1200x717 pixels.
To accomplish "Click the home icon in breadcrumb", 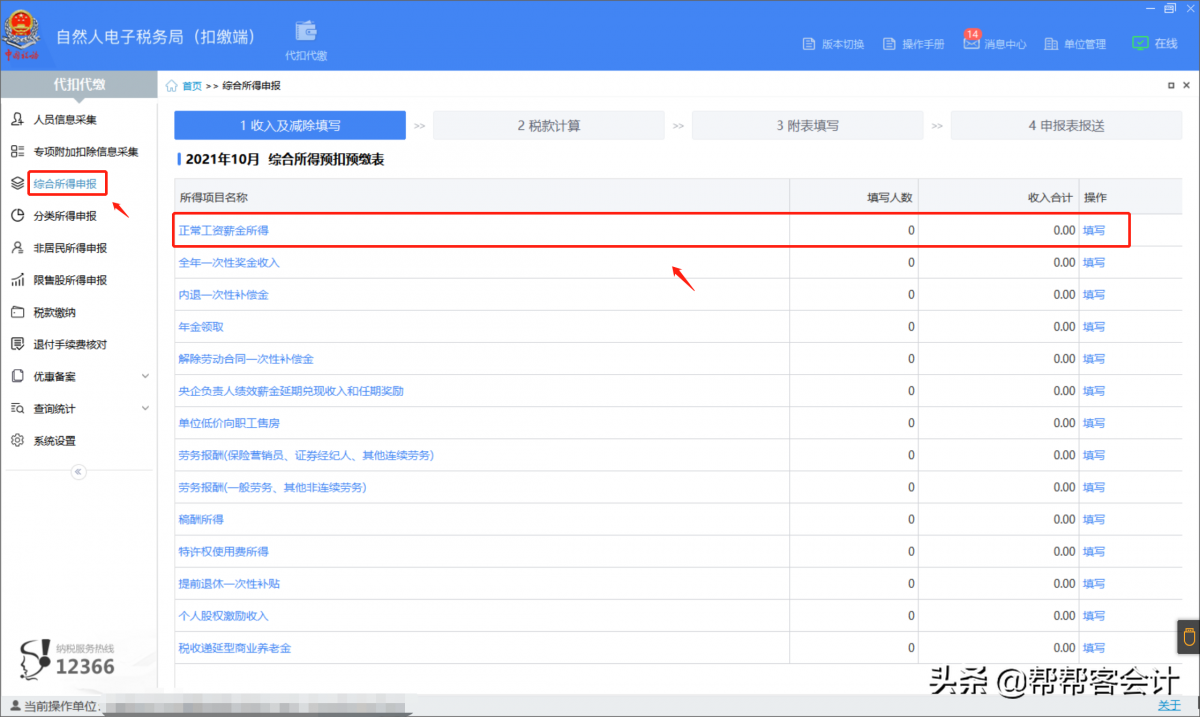I will 173,86.
